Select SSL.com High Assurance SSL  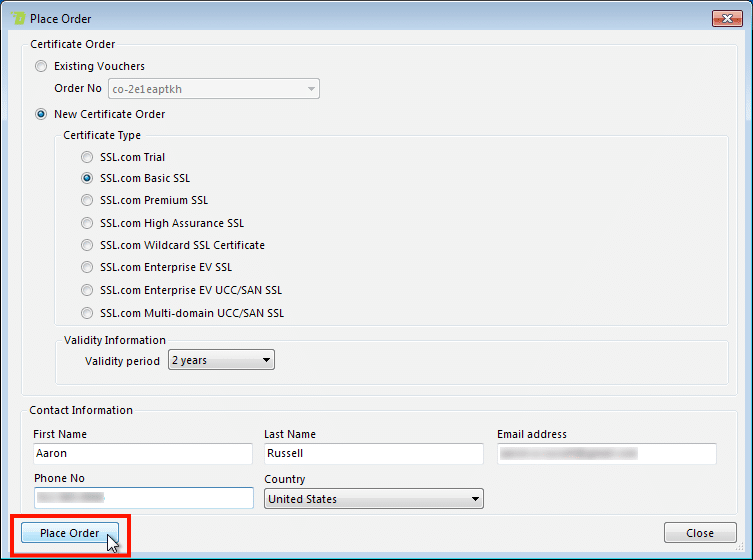[88, 223]
